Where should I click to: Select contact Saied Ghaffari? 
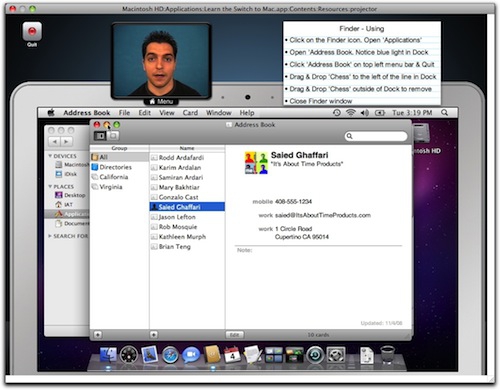pyautogui.click(x=187, y=207)
